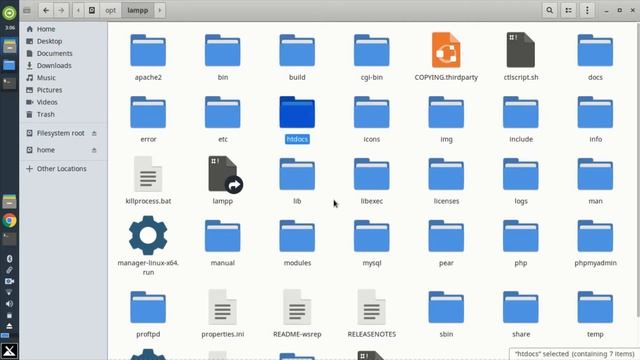The image size is (640, 360).
Task: Select the RELEASENOTES file
Action: 371,307
